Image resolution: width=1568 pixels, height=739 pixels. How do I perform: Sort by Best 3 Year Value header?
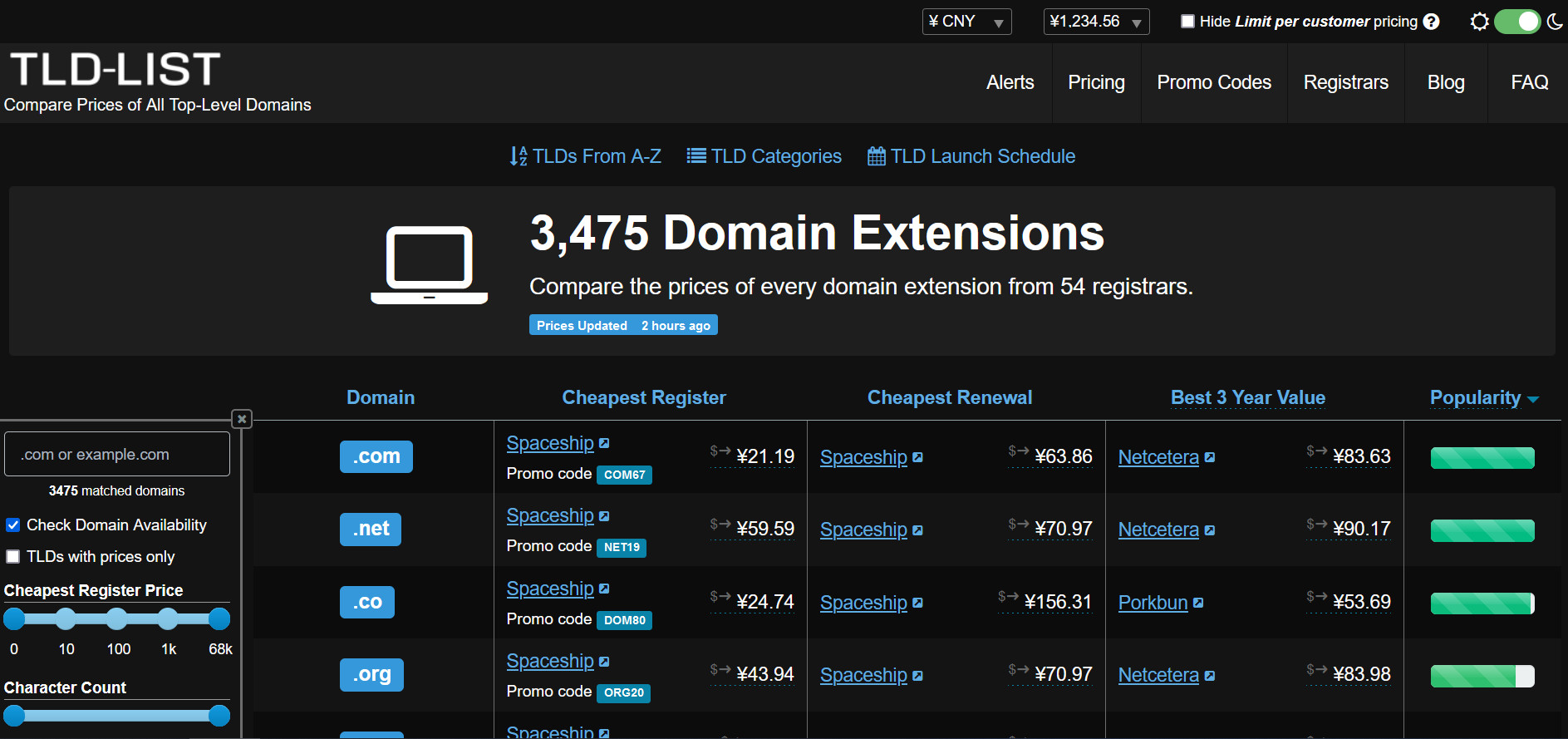click(x=1248, y=397)
